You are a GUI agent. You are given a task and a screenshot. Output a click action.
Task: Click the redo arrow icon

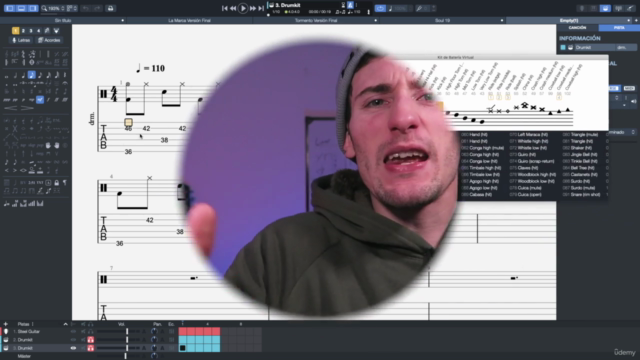97,8
